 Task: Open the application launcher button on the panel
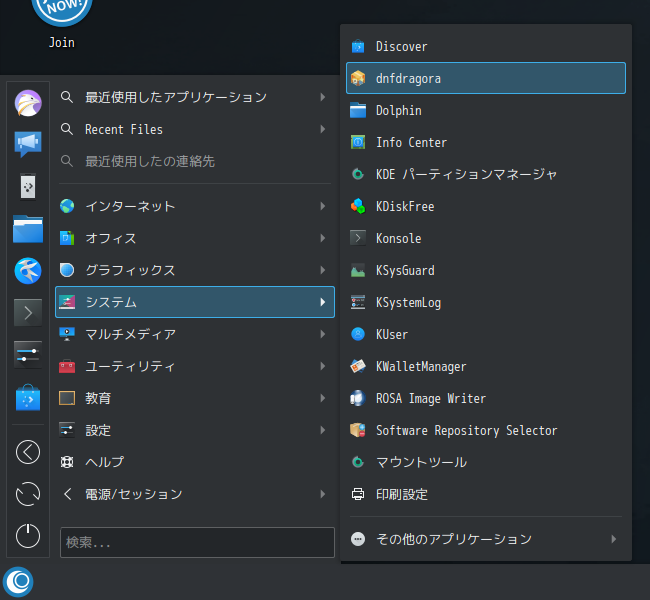pos(18,582)
